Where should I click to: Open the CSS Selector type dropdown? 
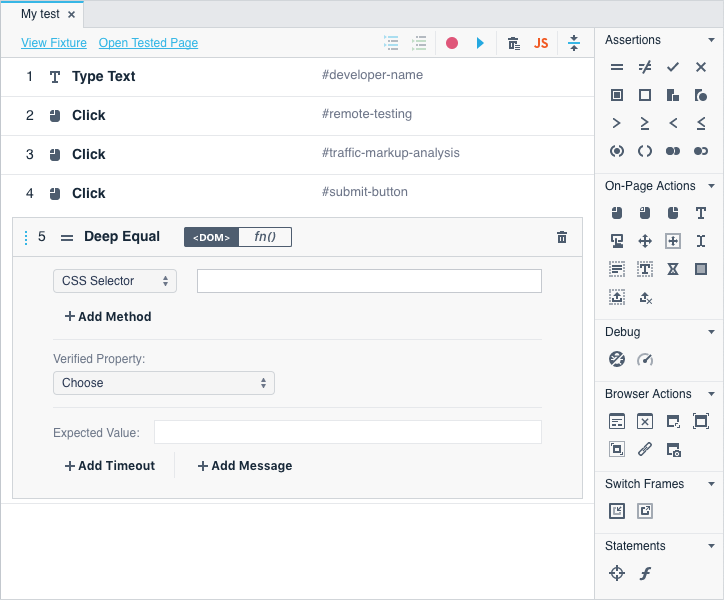(x=115, y=281)
